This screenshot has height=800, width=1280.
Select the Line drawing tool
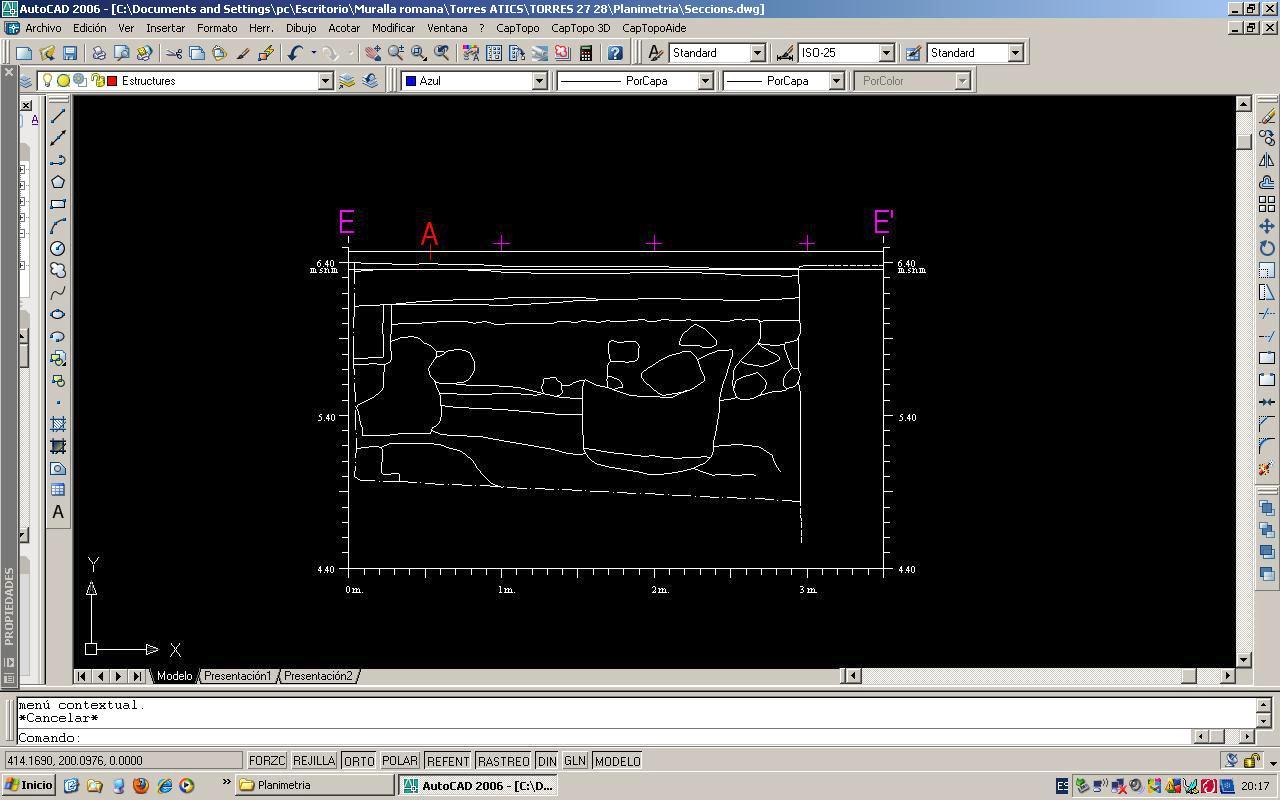coord(58,116)
